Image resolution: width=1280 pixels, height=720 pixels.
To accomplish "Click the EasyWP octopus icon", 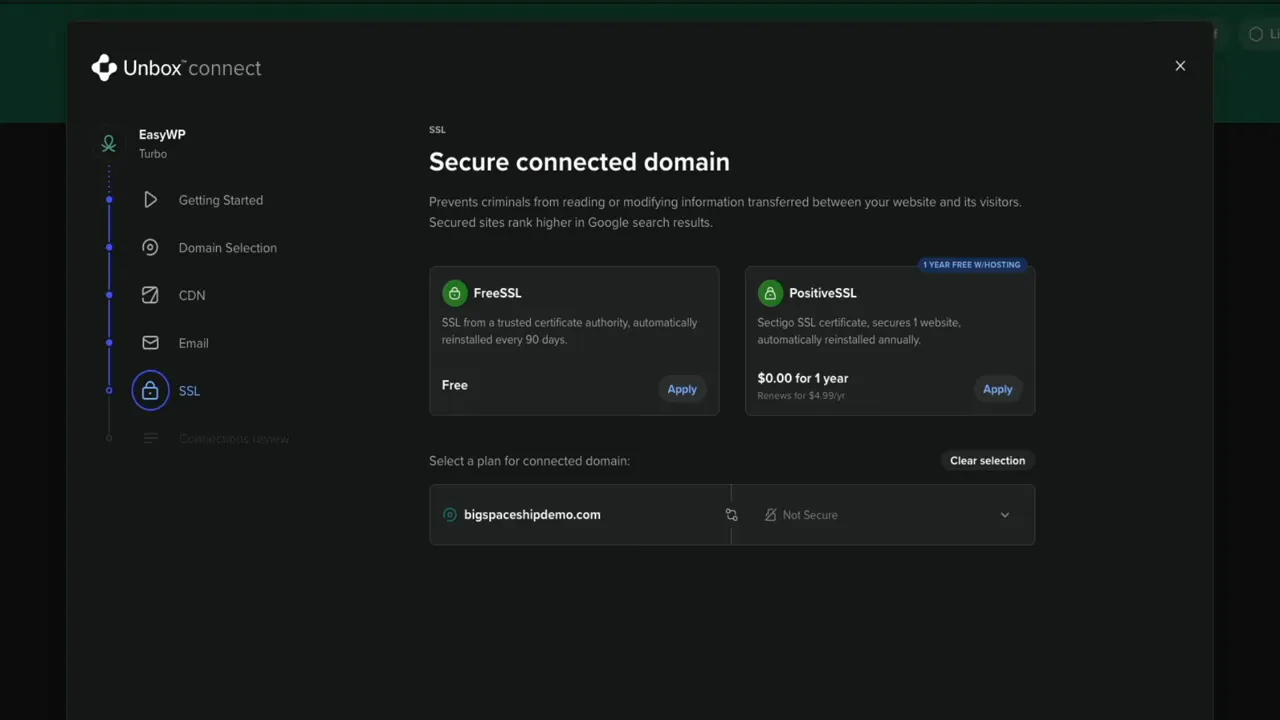I will 109,144.
